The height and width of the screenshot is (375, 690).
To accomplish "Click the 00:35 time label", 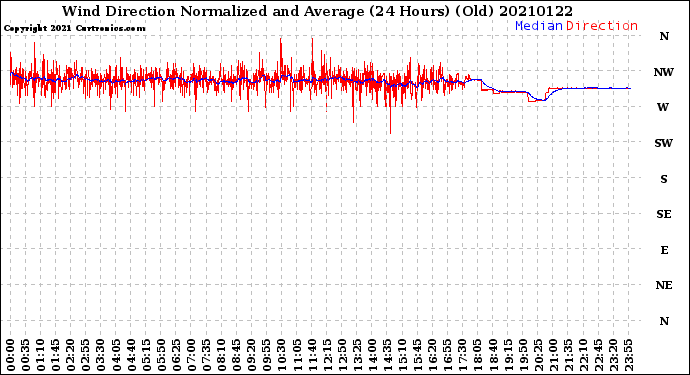I will coord(26,355).
